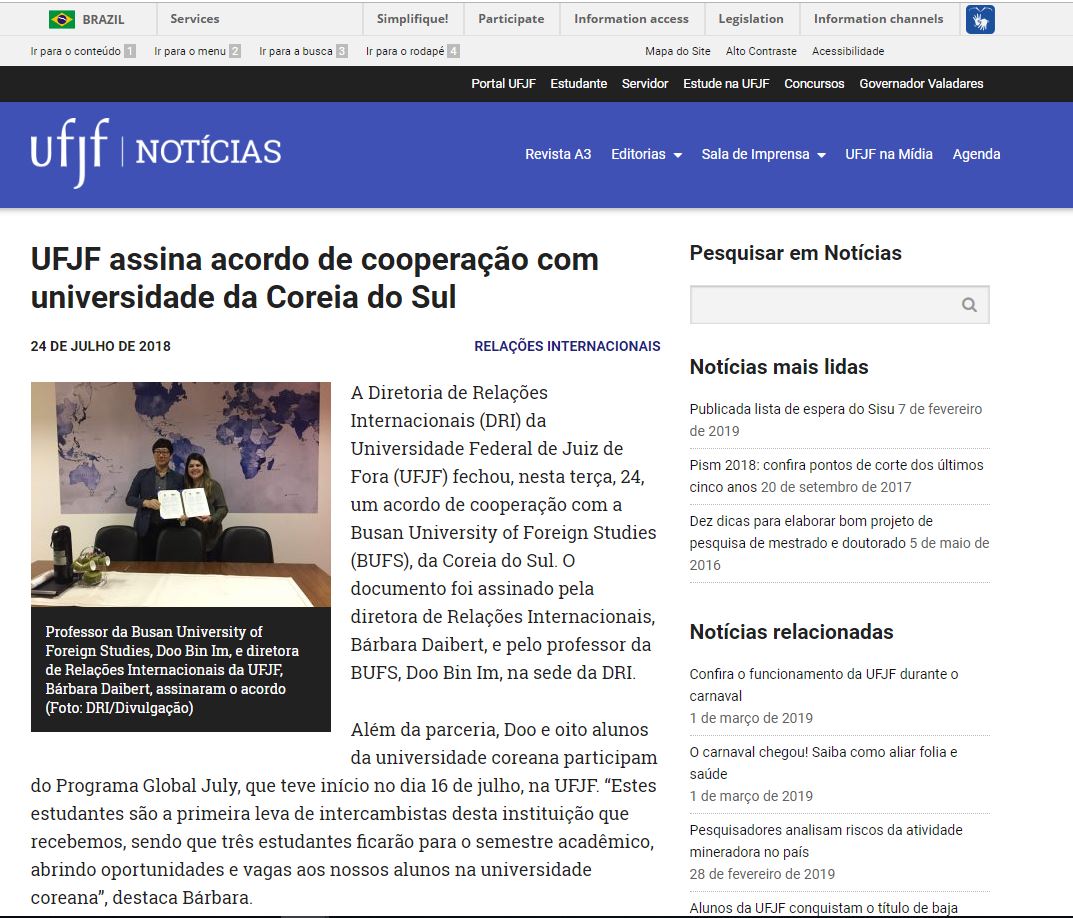Open 'Pesquisadores analisam riscos da atividade mineradora' news
The height and width of the screenshot is (918, 1073).
click(826, 841)
